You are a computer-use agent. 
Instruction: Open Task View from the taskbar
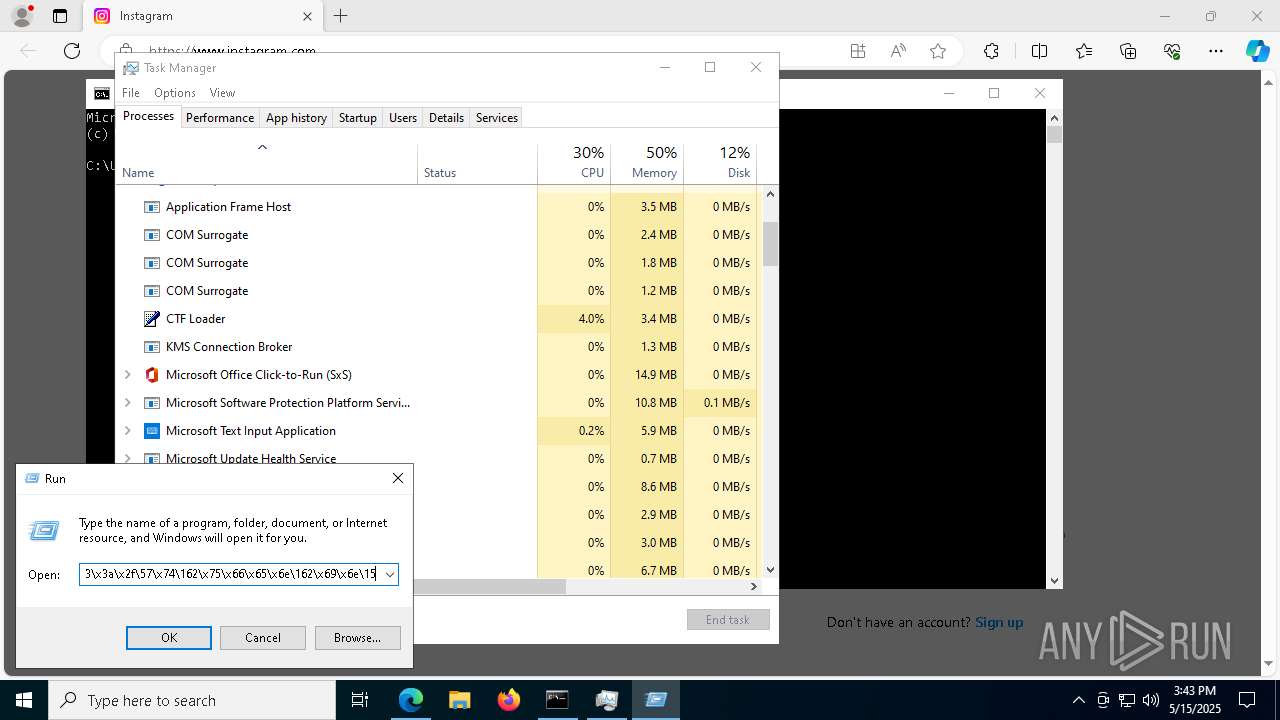[360, 700]
